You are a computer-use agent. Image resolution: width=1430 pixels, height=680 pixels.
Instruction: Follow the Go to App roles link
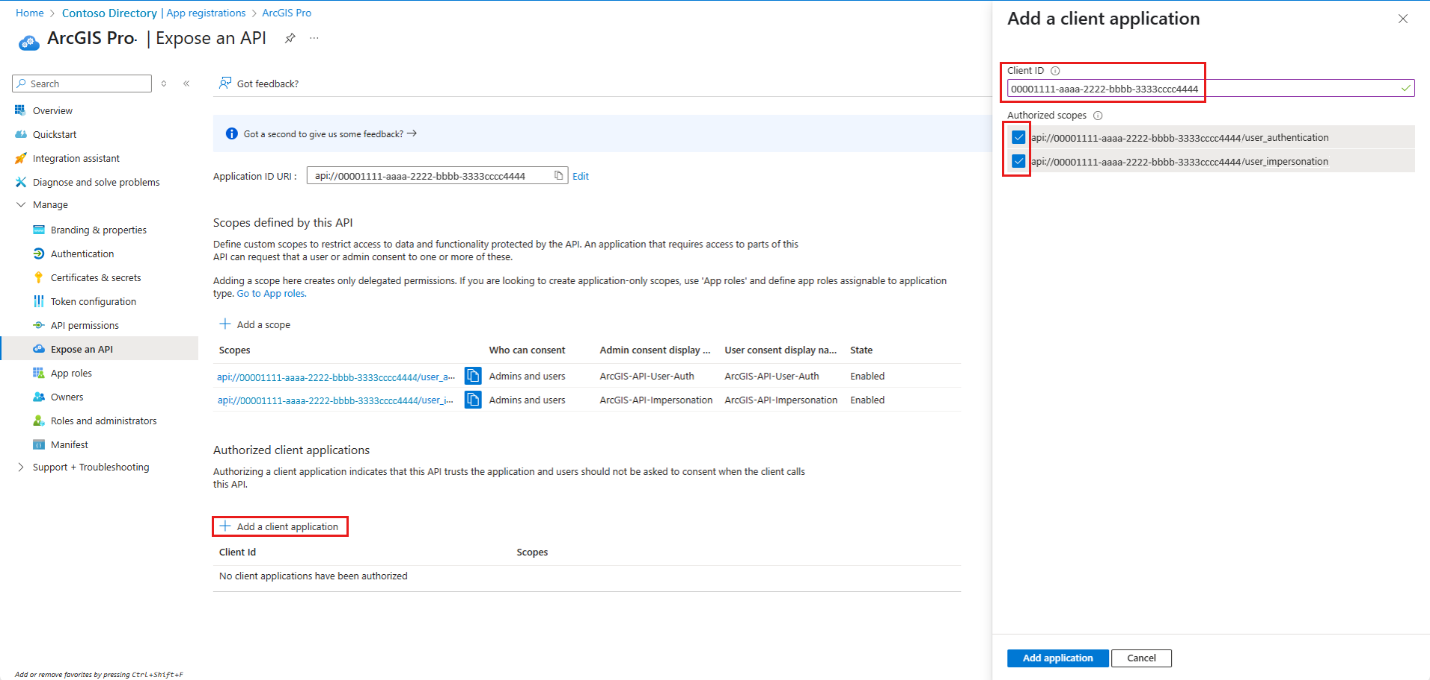point(272,294)
